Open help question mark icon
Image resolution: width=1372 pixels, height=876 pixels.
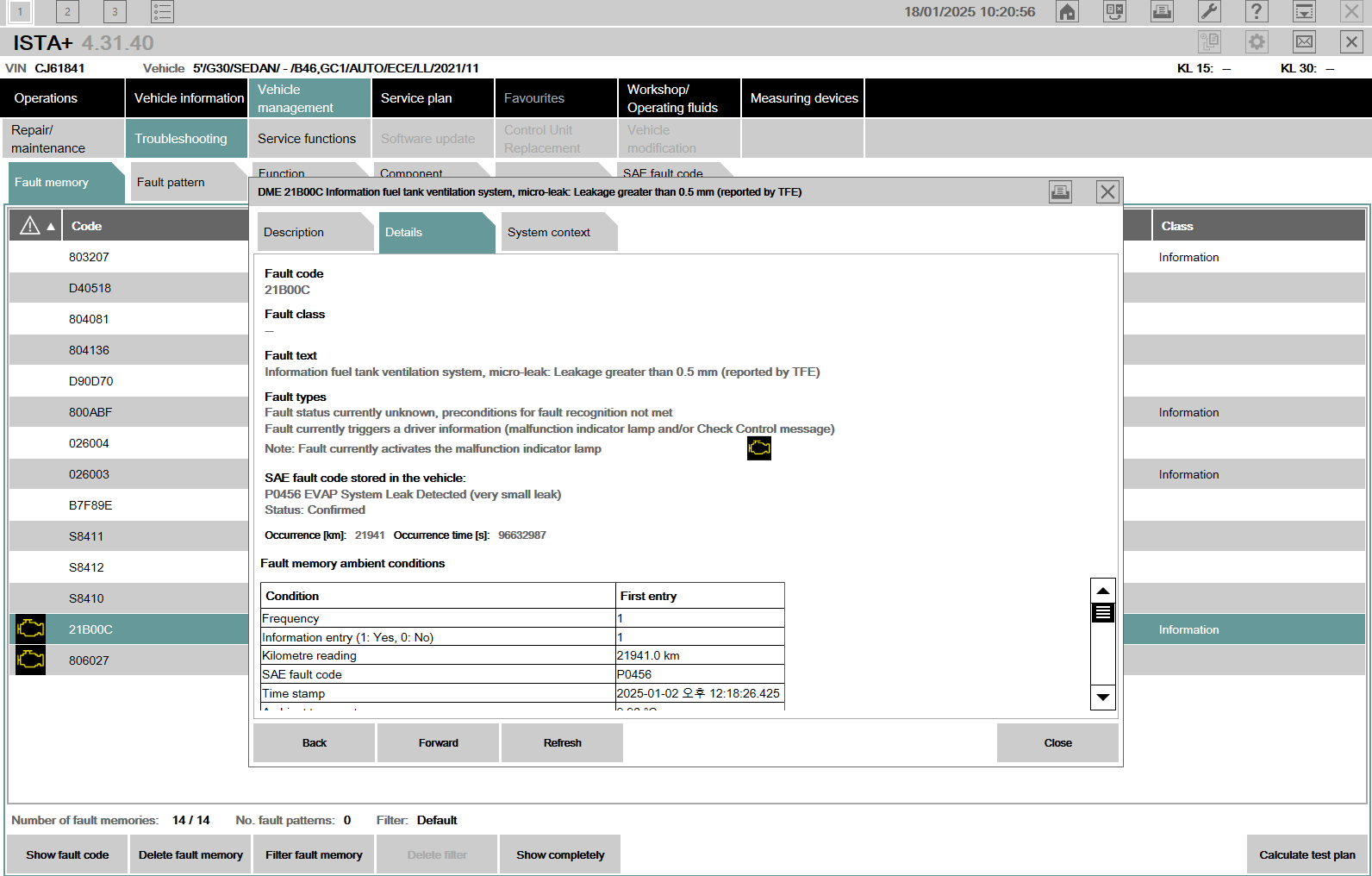point(1257,12)
